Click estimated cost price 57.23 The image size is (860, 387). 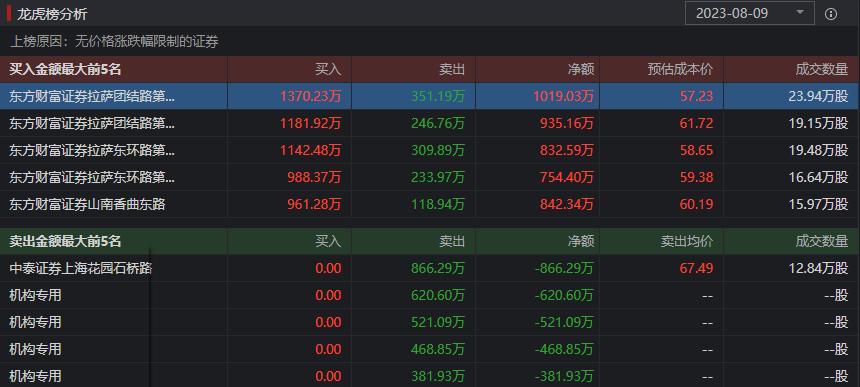(x=697, y=96)
